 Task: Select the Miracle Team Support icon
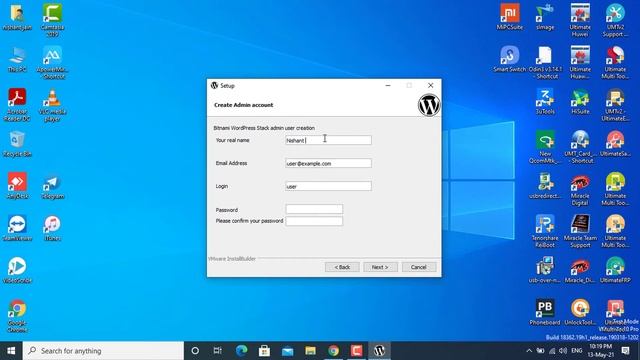[580, 231]
